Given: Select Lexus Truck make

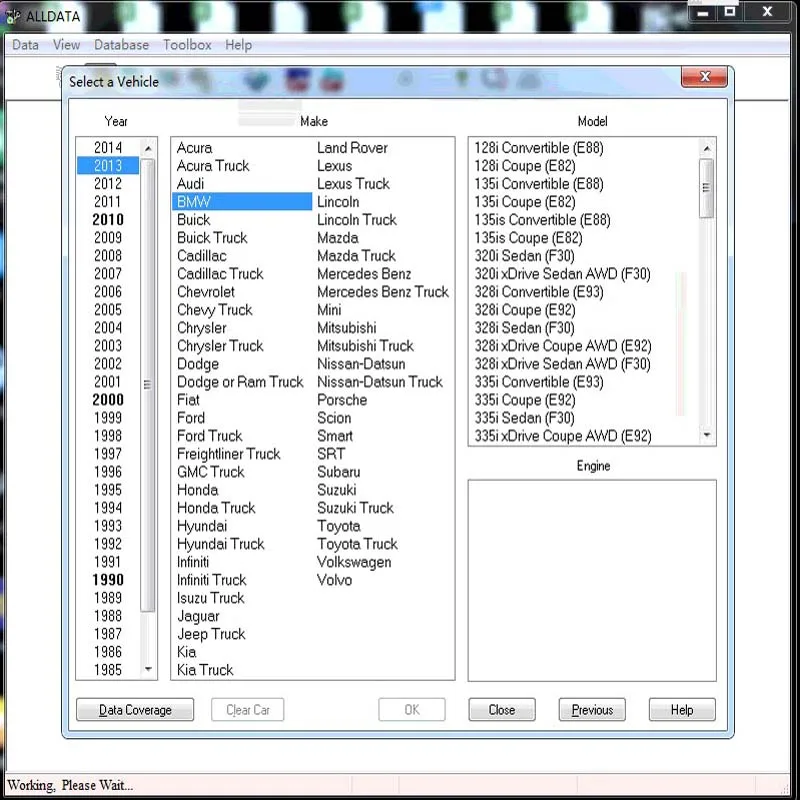Looking at the screenshot, I should click(353, 184).
